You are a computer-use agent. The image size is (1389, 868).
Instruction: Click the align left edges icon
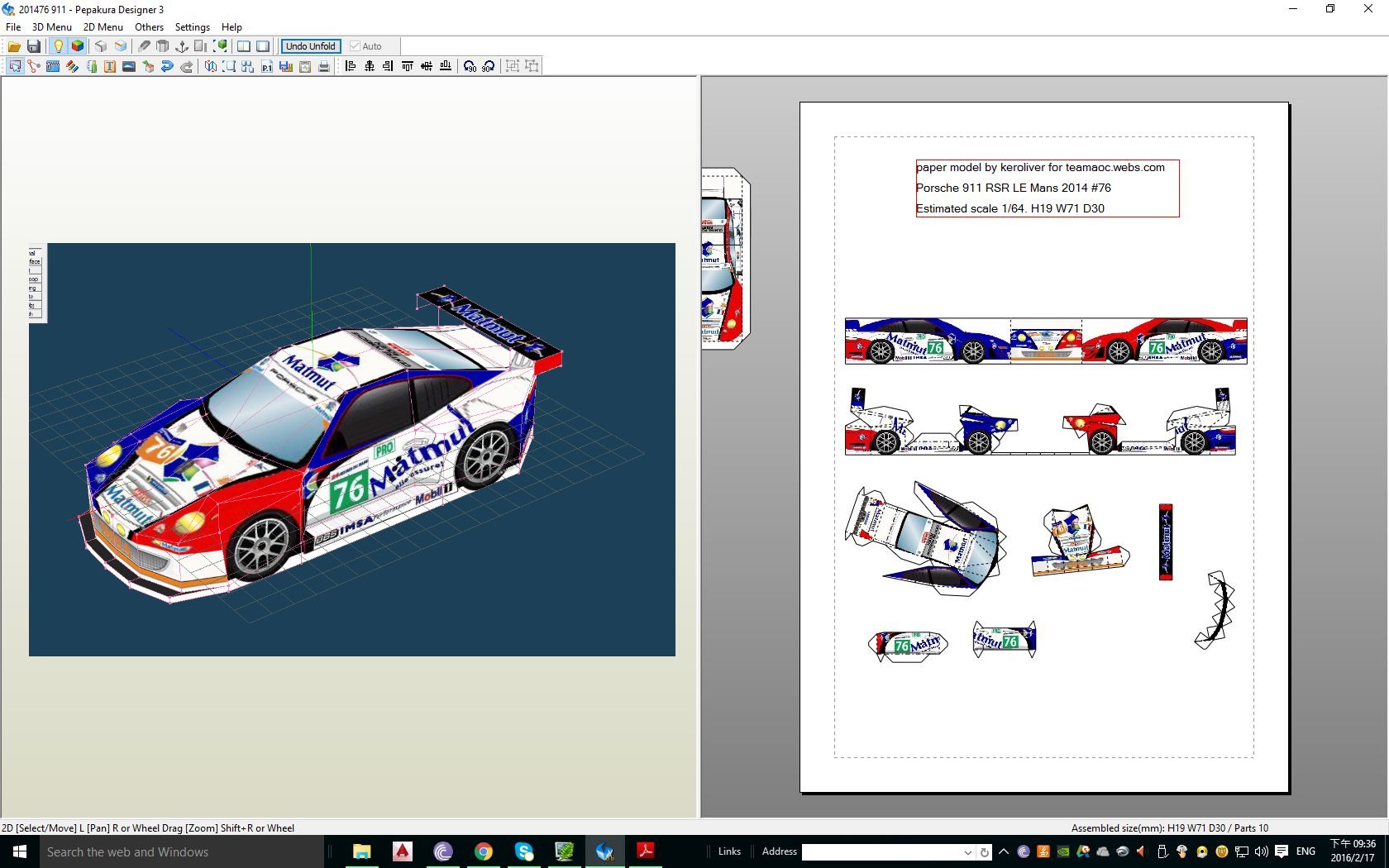[x=351, y=66]
